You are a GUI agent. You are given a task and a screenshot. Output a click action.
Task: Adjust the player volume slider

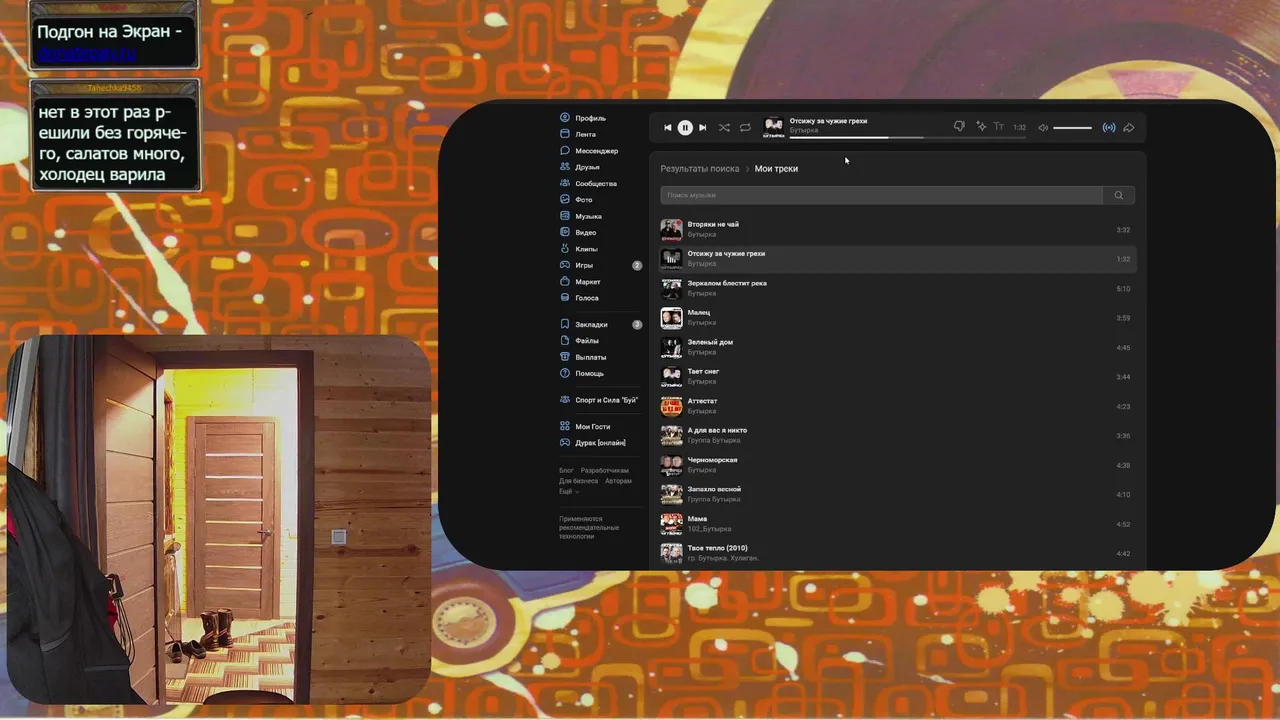(x=1072, y=128)
